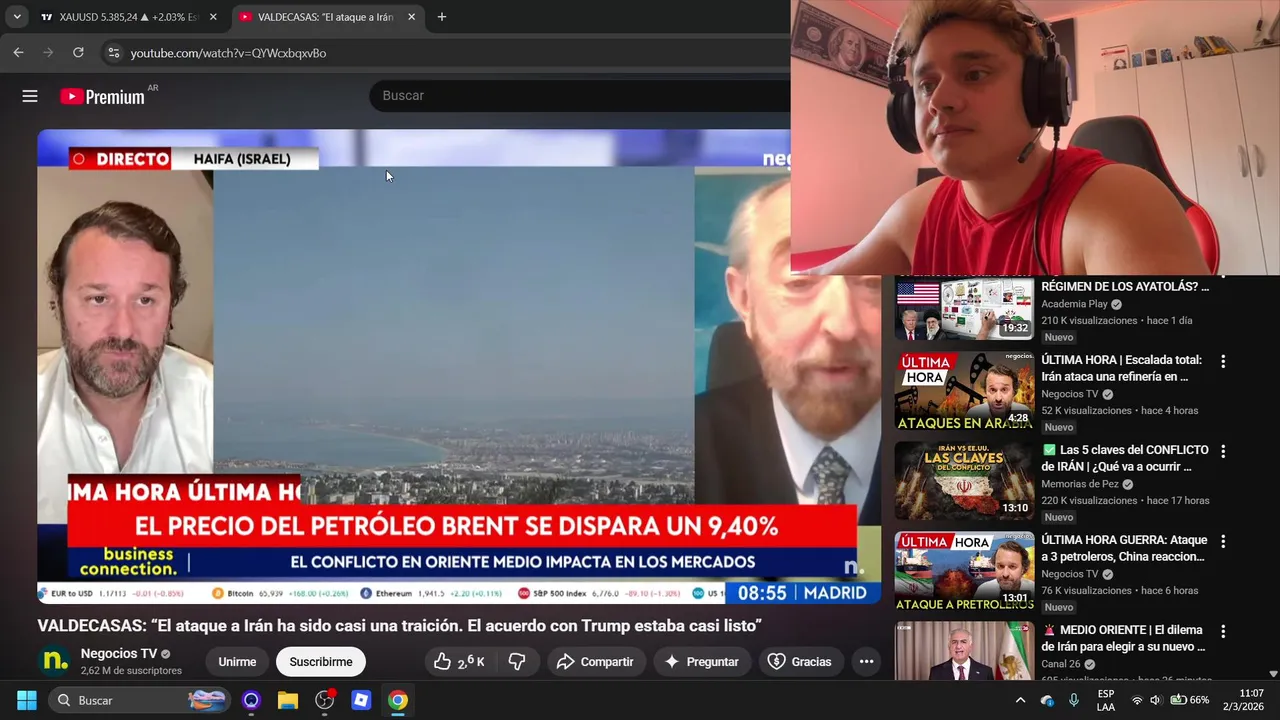Open purple circle app in taskbar
1280x720 pixels.
point(251,700)
